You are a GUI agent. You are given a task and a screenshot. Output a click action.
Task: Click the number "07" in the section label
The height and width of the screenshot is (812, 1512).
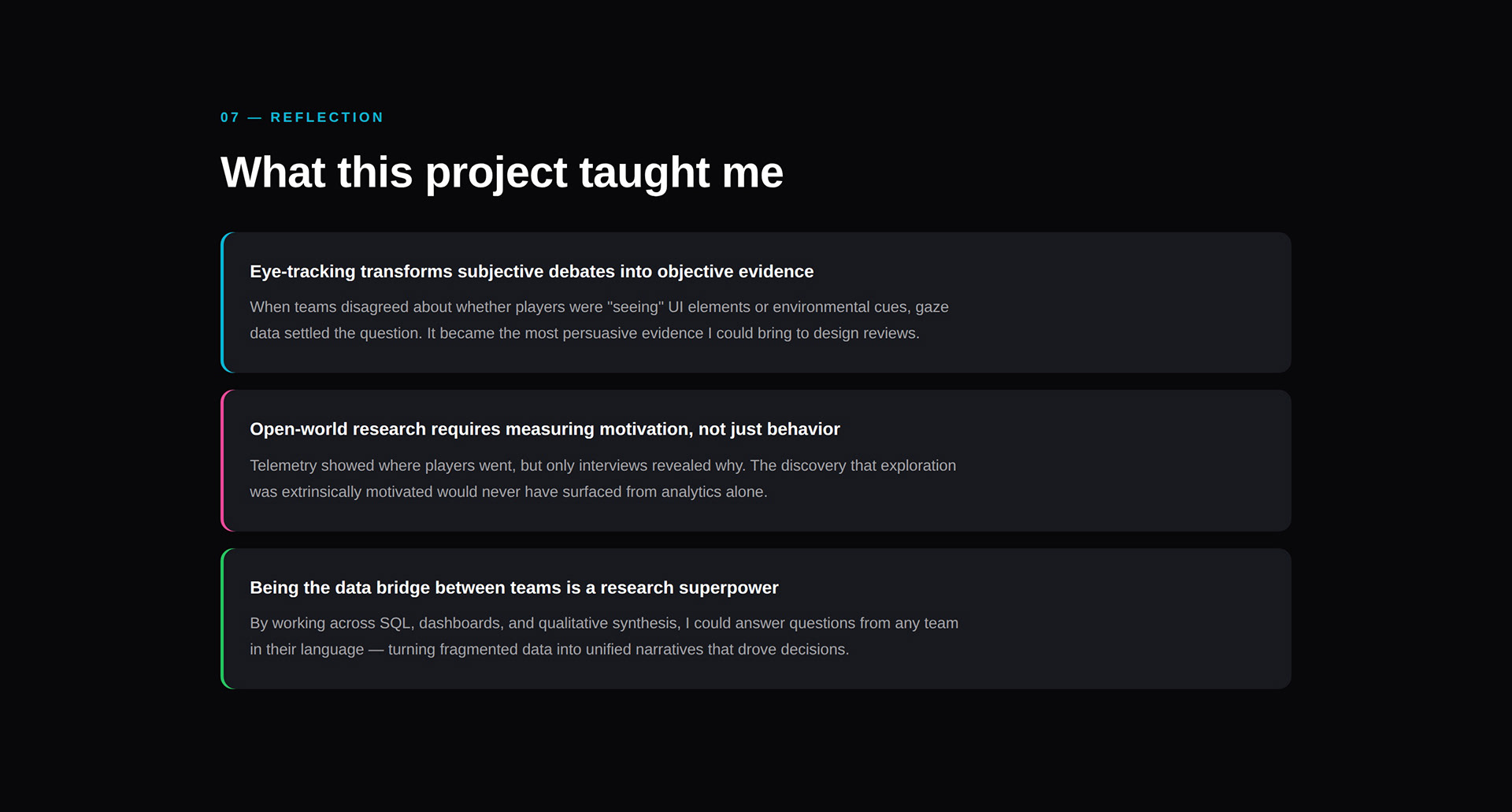(x=229, y=117)
